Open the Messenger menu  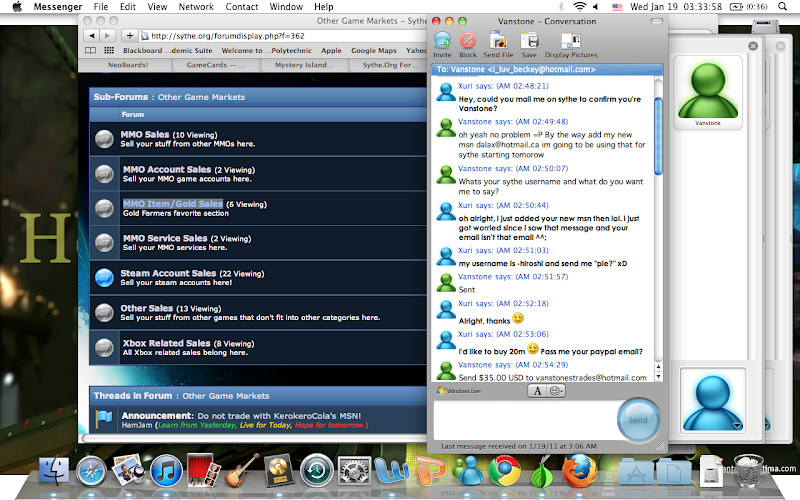[x=58, y=7]
